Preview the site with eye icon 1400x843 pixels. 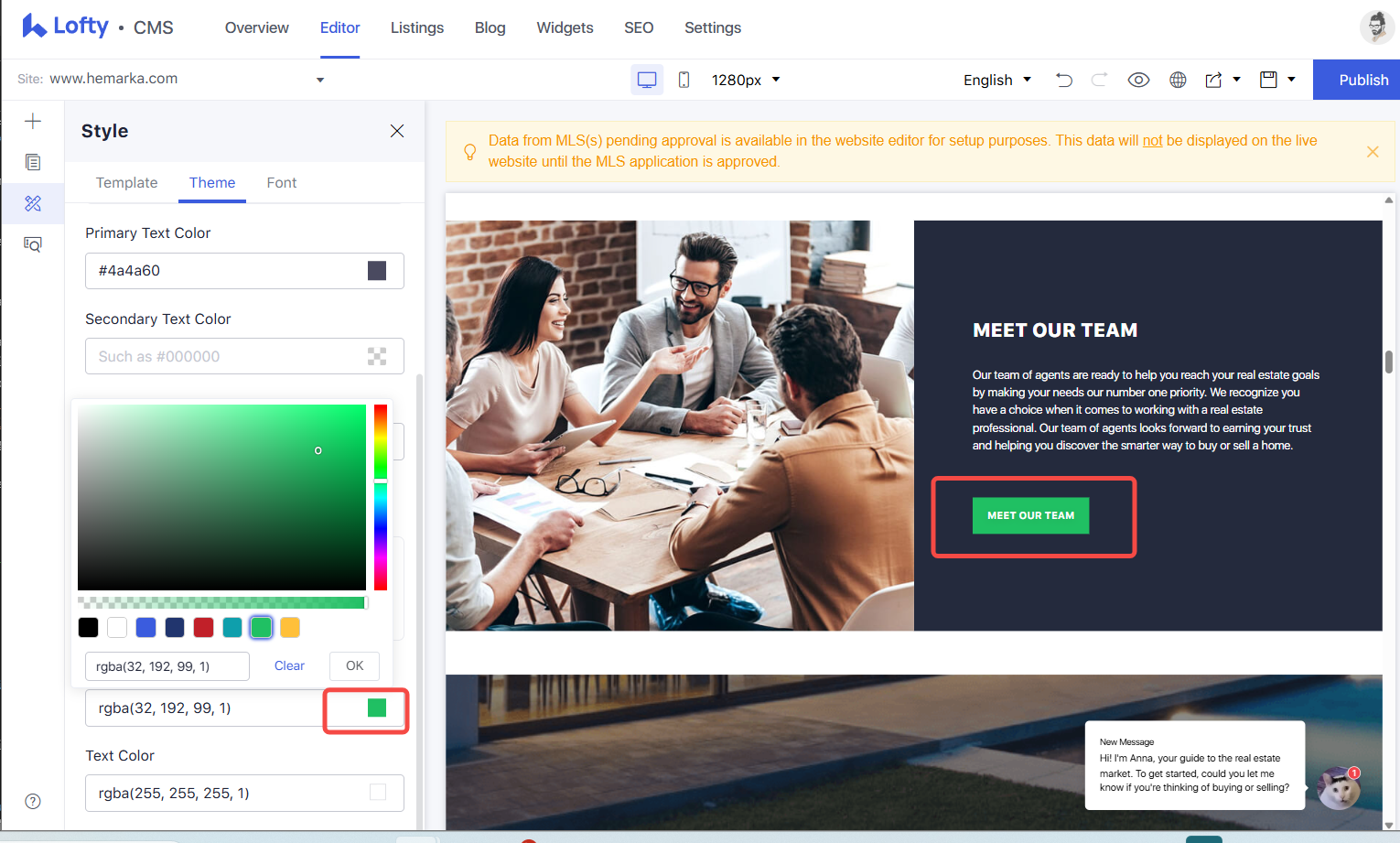[1138, 80]
